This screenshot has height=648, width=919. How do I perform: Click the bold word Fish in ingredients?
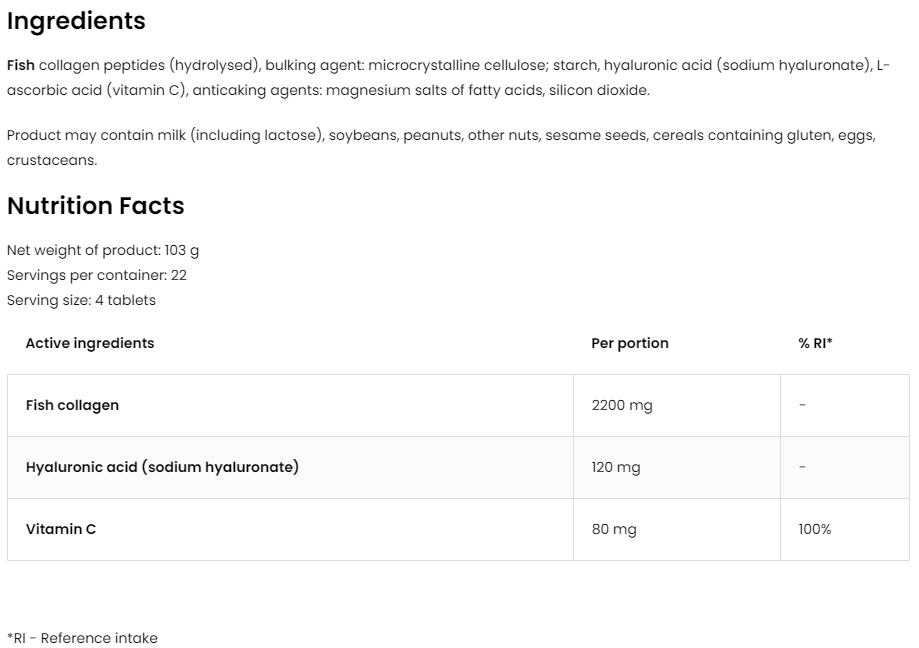(x=21, y=66)
